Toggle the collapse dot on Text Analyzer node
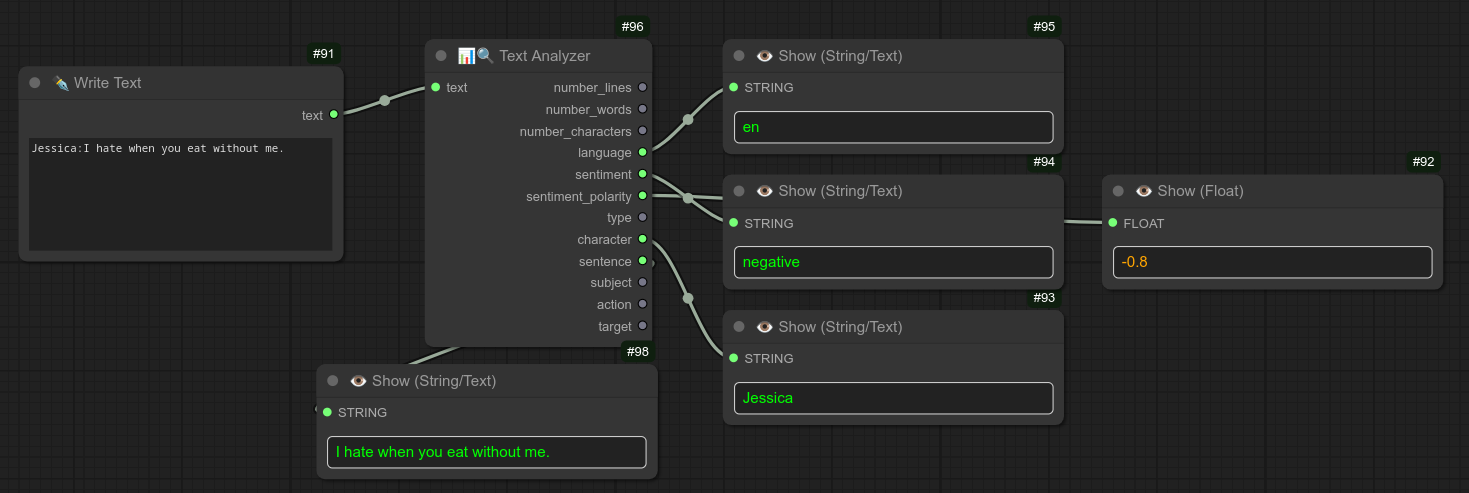This screenshot has width=1469, height=493. pyautogui.click(x=441, y=56)
